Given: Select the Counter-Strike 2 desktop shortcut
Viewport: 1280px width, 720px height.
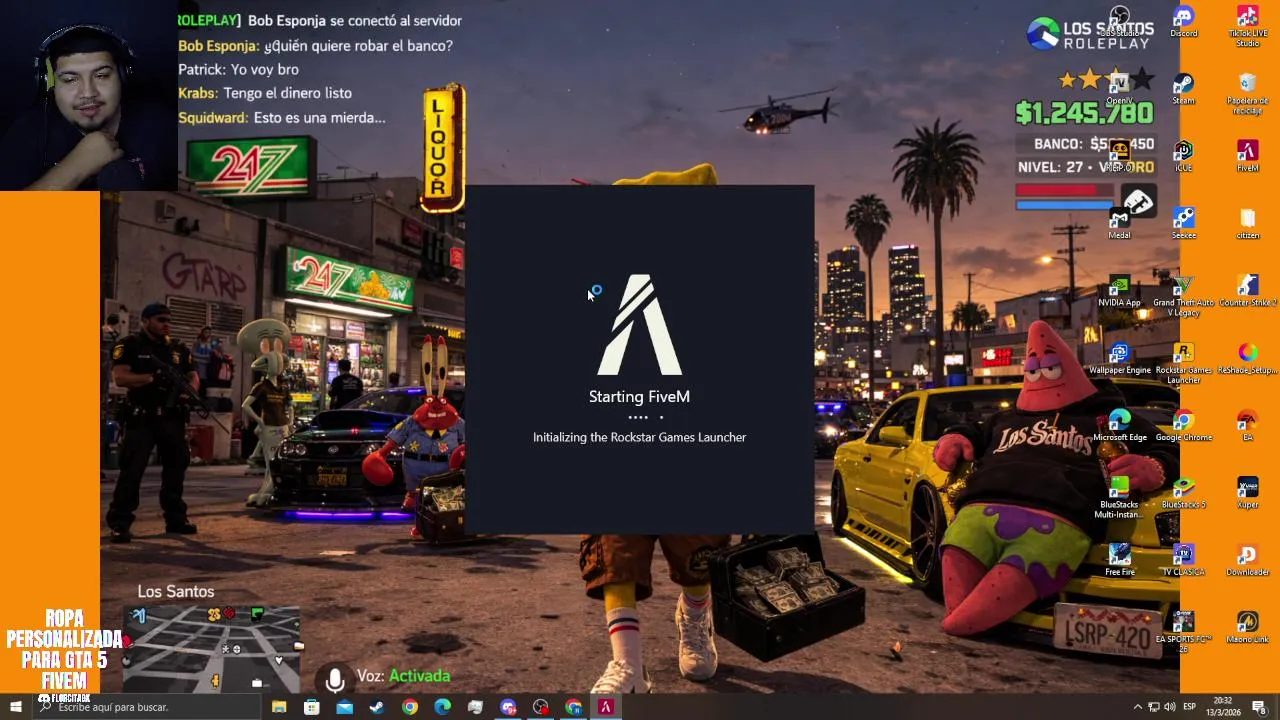Looking at the screenshot, I should 1247,290.
